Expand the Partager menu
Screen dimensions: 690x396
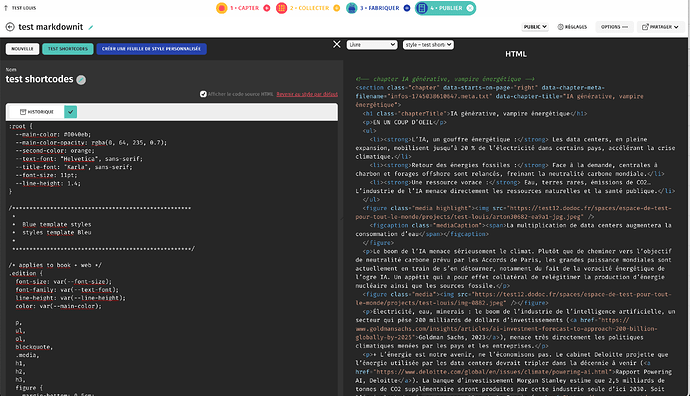pos(660,27)
